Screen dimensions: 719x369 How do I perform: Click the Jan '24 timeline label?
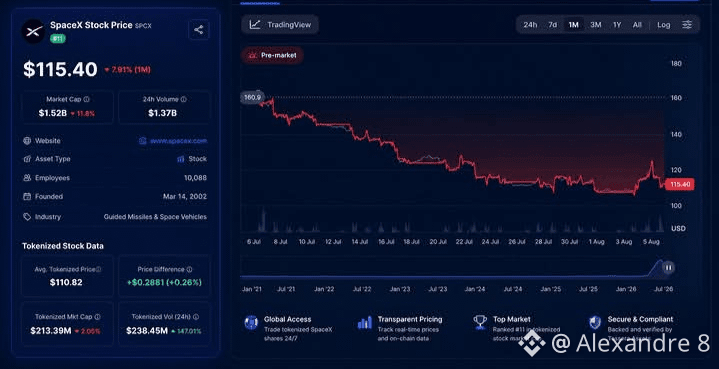coord(475,289)
